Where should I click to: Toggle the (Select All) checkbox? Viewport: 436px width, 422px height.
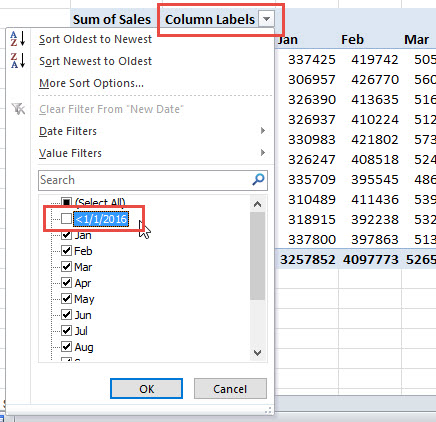pos(67,202)
